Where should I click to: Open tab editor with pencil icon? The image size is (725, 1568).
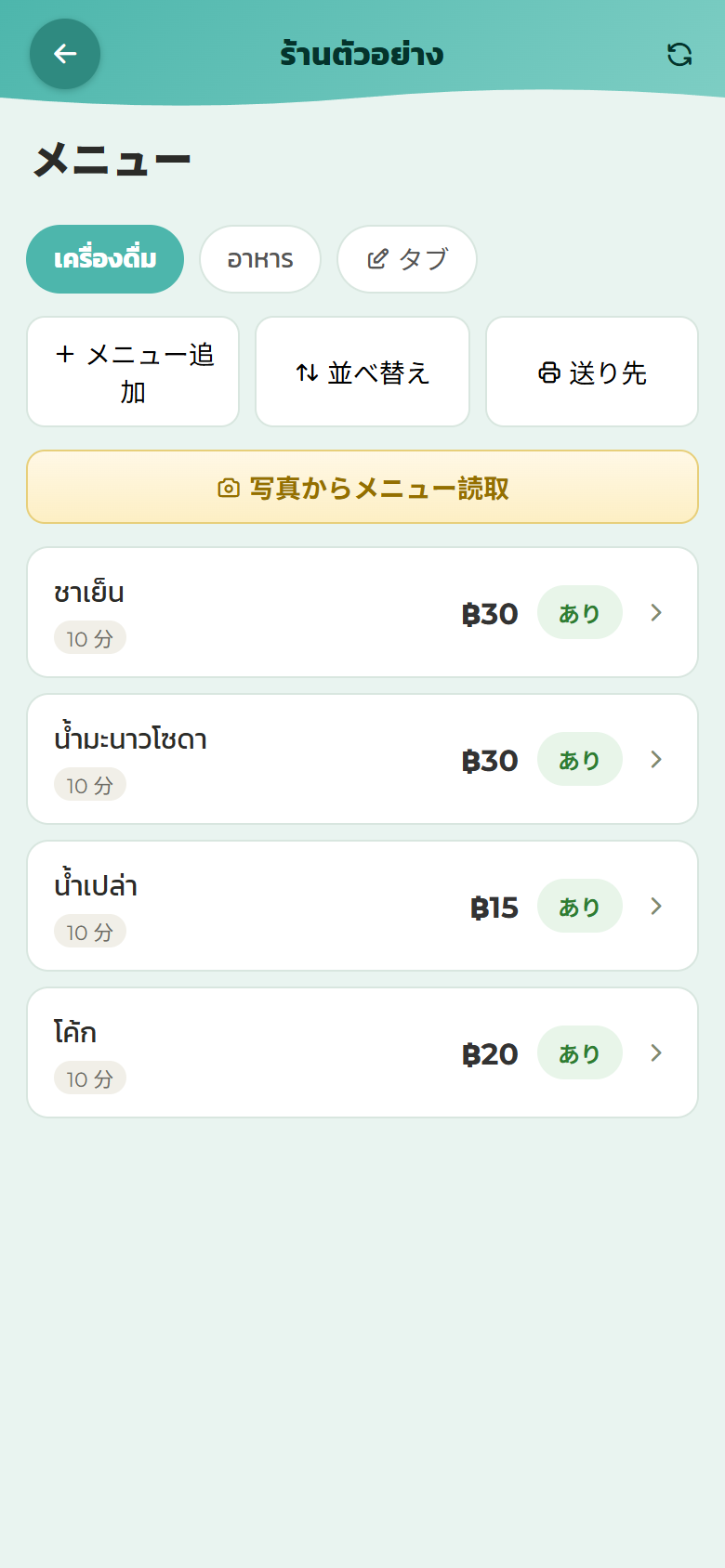(x=407, y=259)
